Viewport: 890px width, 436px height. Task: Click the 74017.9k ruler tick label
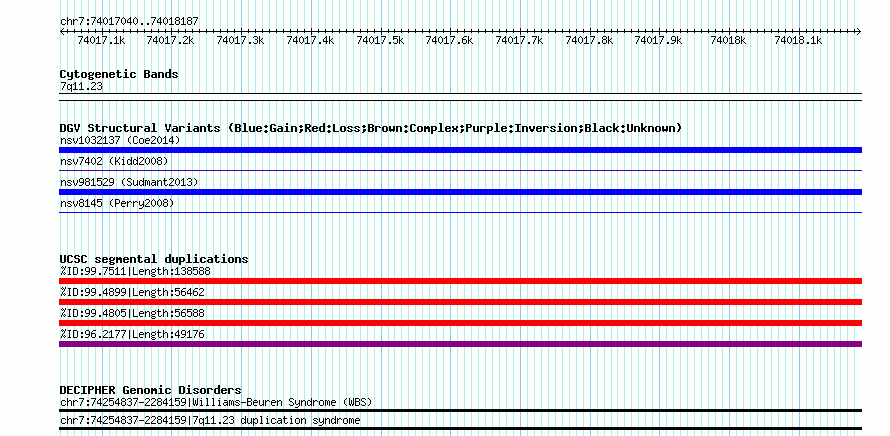click(x=658, y=40)
